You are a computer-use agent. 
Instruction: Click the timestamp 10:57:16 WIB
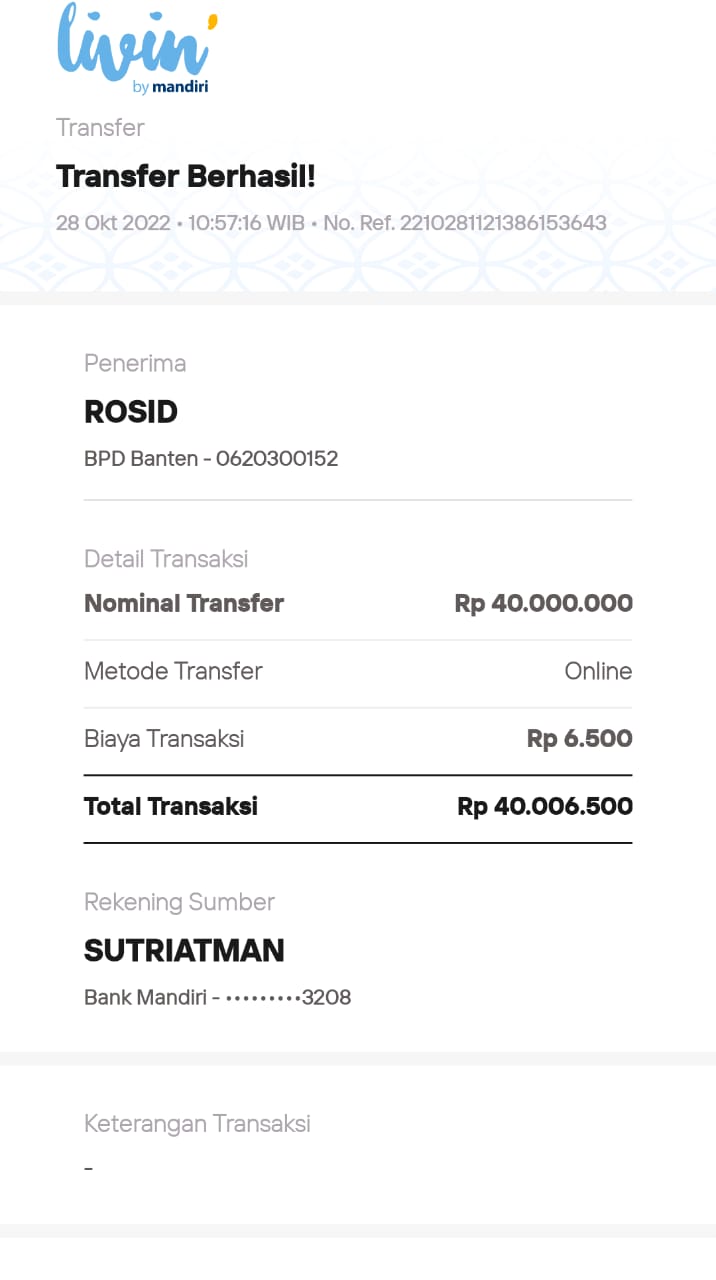tap(246, 223)
